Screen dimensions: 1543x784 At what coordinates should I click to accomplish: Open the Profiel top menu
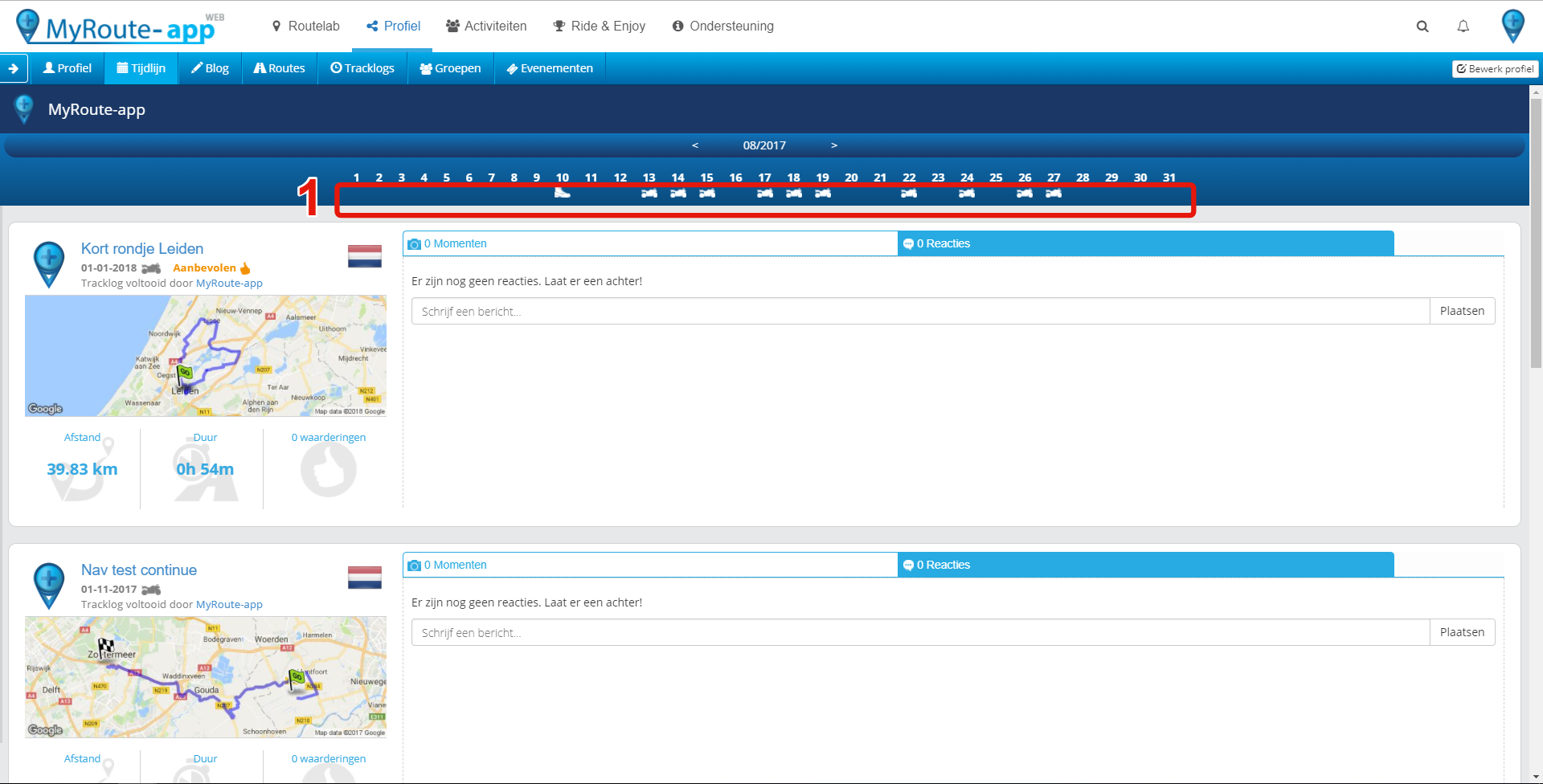(394, 26)
